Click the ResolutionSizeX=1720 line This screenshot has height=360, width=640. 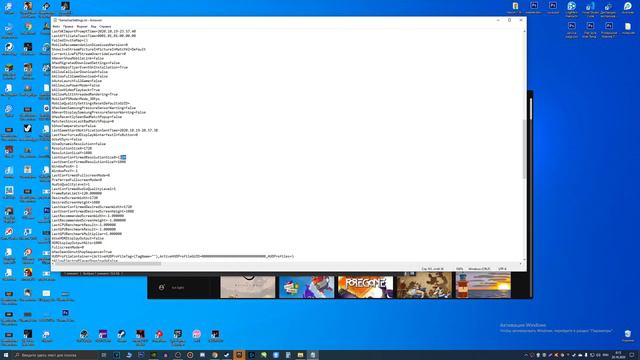click(x=71, y=148)
